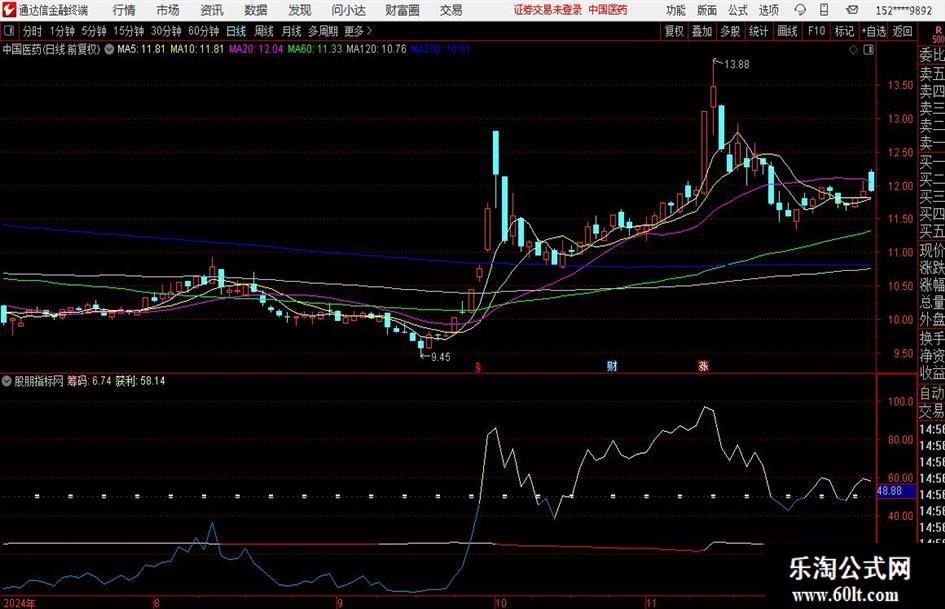Click the 2024年 date axis label
Viewport: 945px width, 609px height.
[x=19, y=603]
